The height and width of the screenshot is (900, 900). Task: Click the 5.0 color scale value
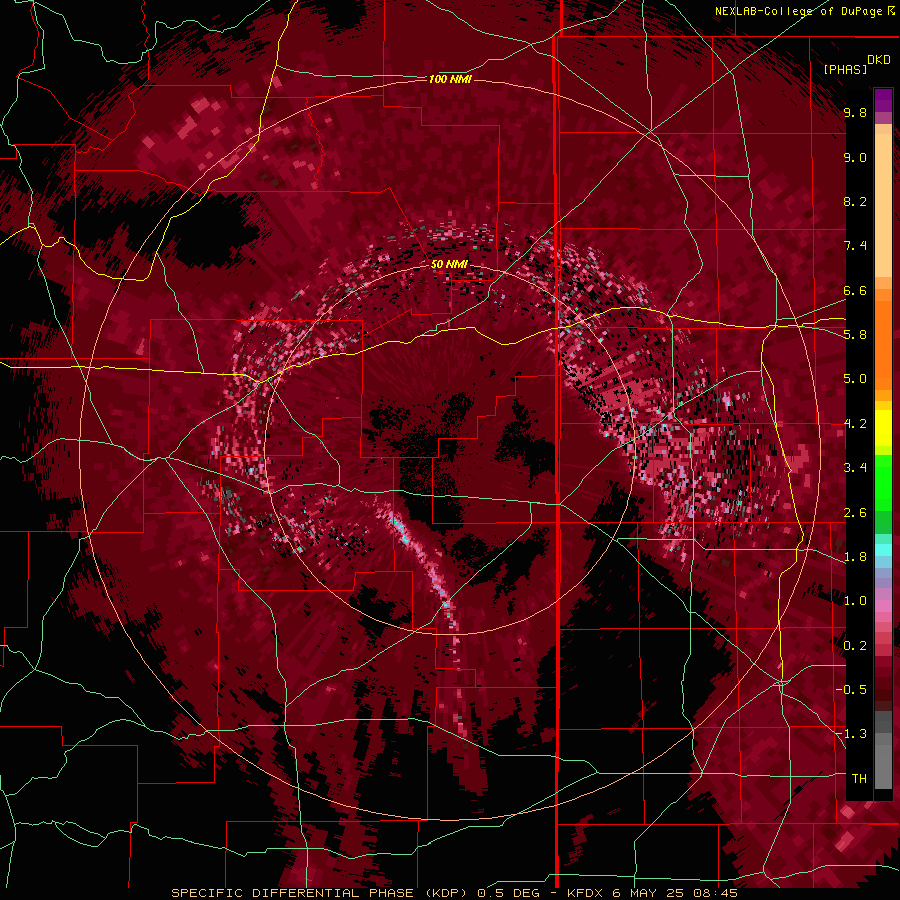coord(855,379)
